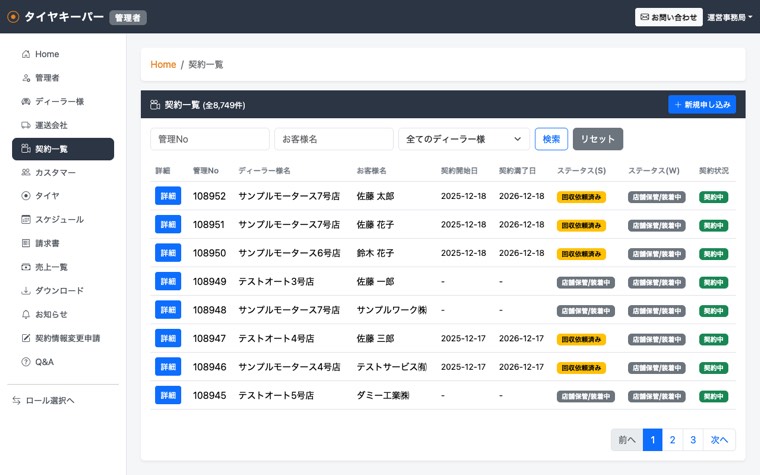This screenshot has width=760, height=475.
Task: Click pagination page 1
Action: click(653, 440)
